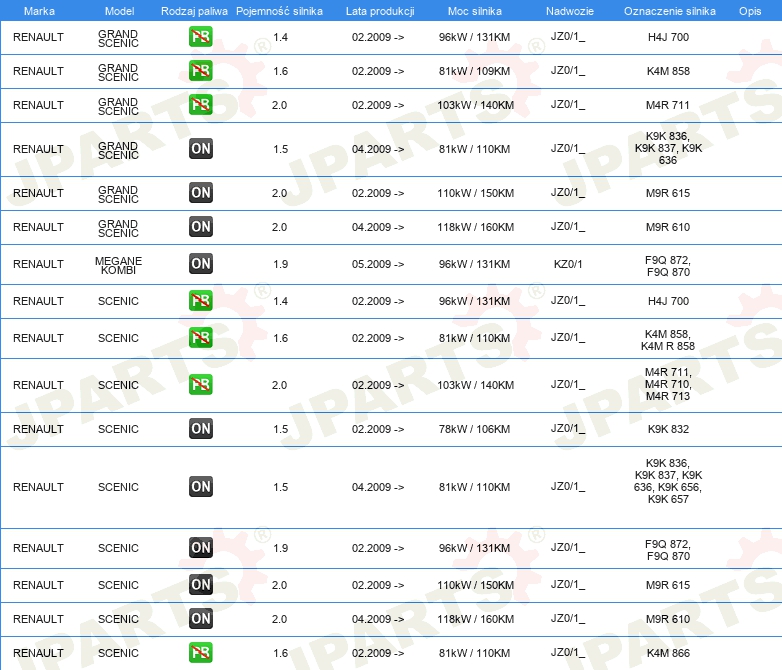This screenshot has height=670, width=782.
Task: Select the 04.2009 -> date in Scenic M9R 610 row
Action: (378, 619)
